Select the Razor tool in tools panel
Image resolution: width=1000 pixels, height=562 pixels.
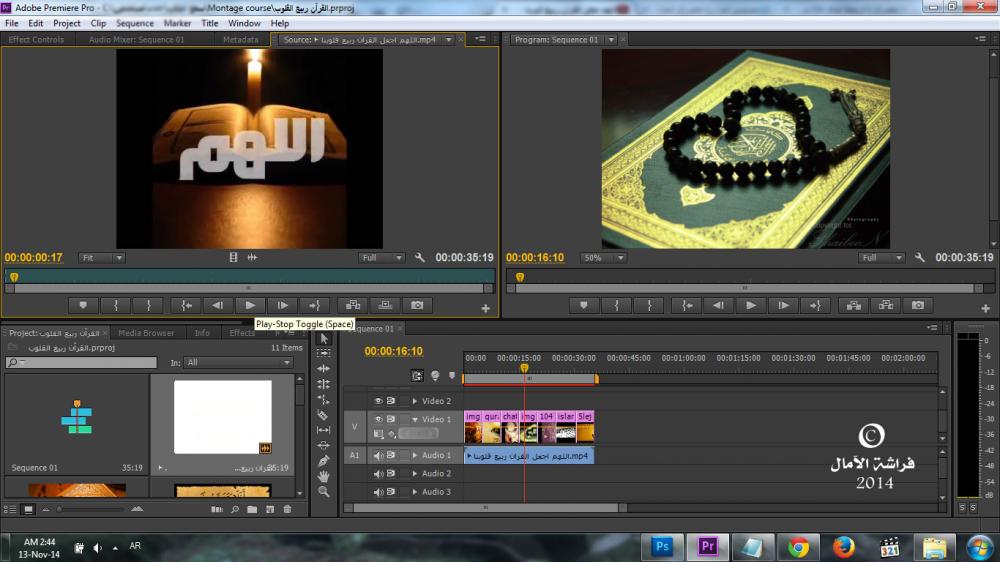323,414
